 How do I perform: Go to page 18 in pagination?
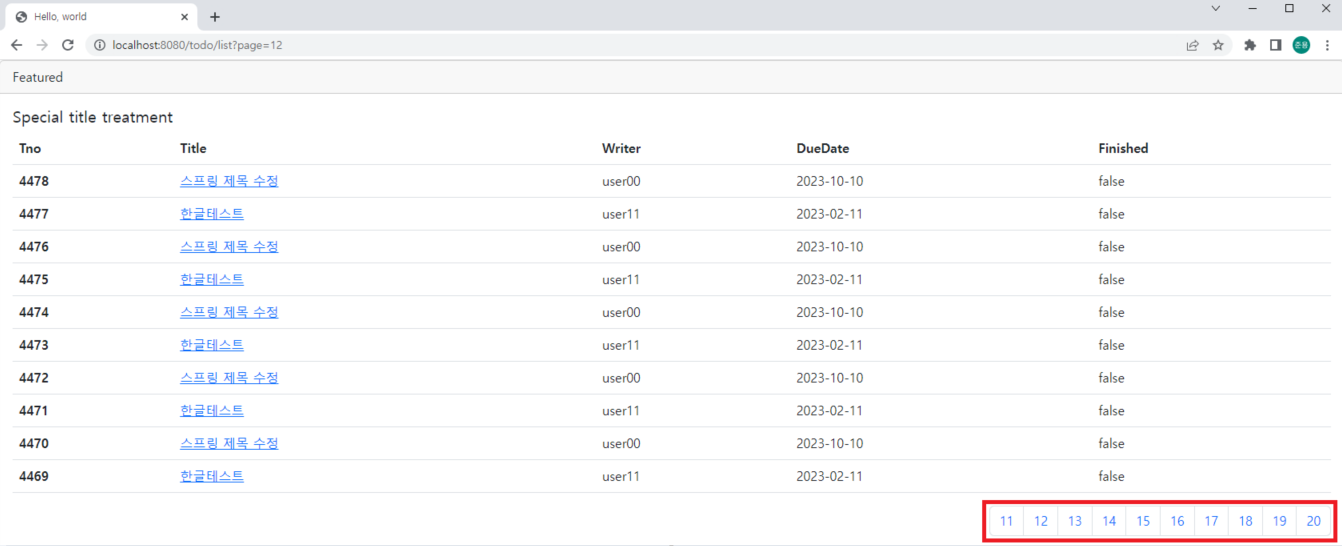pos(1245,521)
